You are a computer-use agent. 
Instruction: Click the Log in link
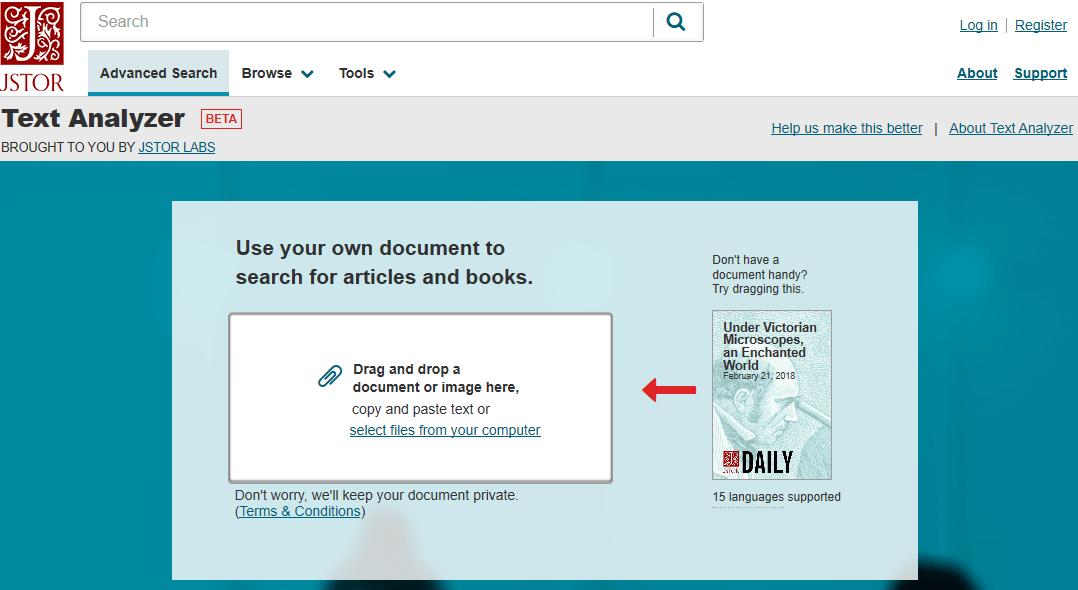(978, 25)
